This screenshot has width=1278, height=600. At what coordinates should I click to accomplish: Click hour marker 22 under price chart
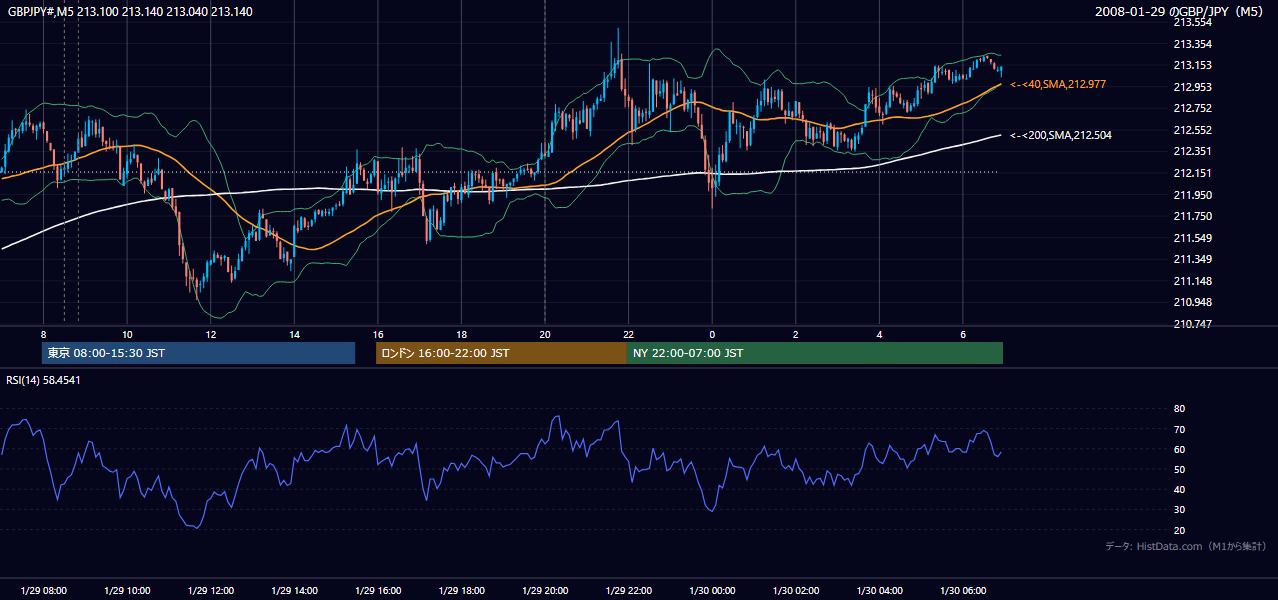coord(628,334)
